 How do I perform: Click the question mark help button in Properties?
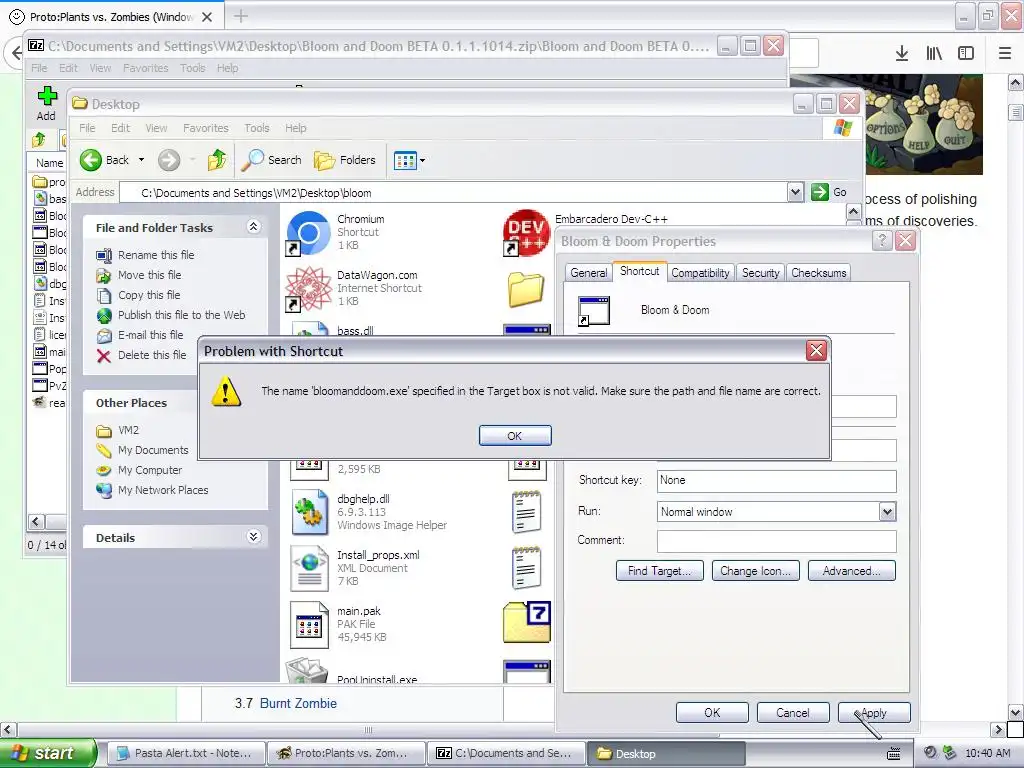point(882,241)
